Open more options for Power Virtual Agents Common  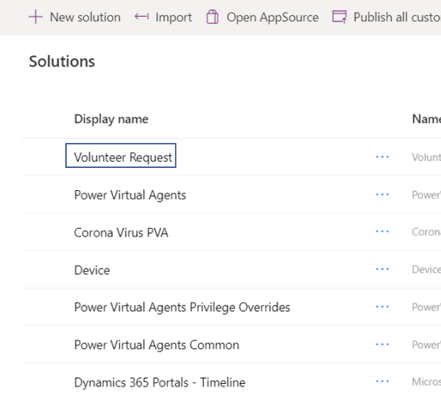(382, 344)
